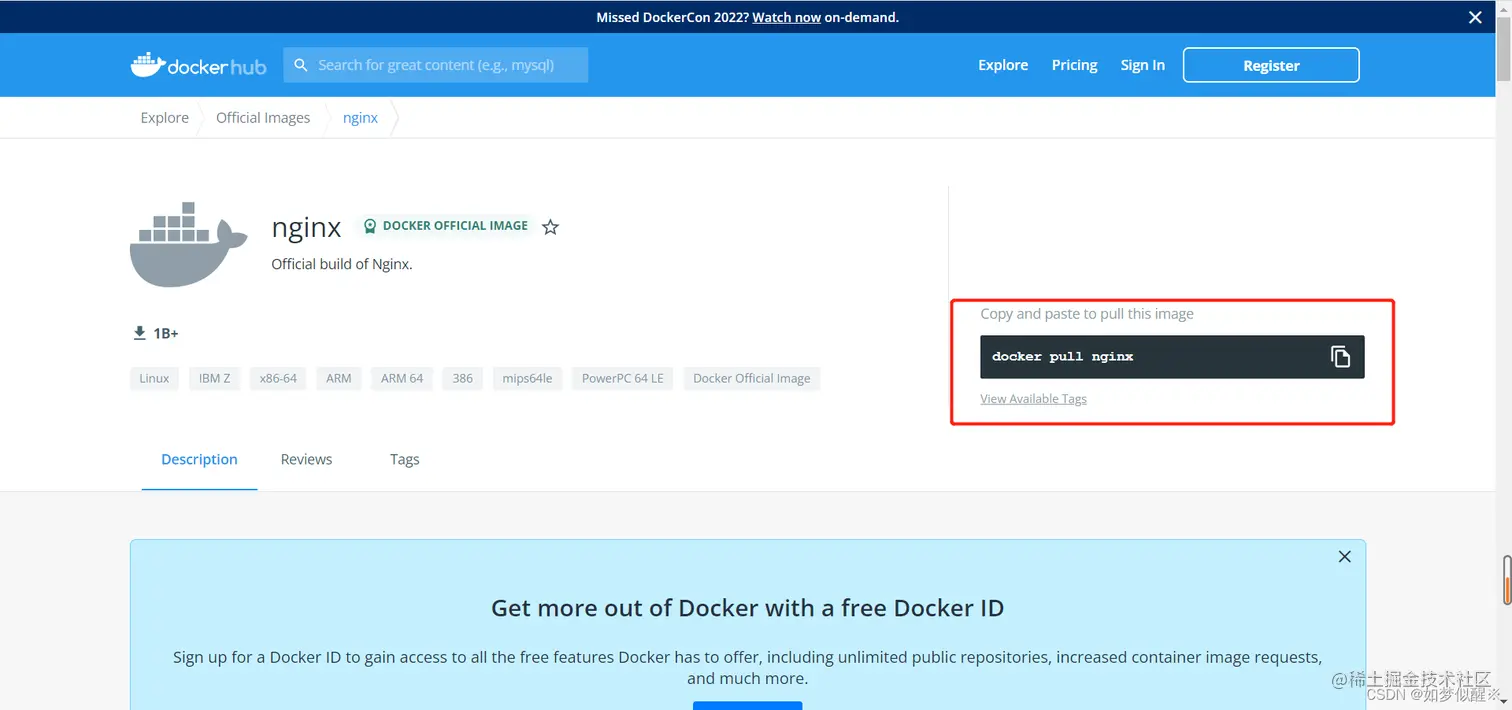Screen dimensions: 1512x710
Task: Open the Explore navigation link
Action: [x=1003, y=65]
